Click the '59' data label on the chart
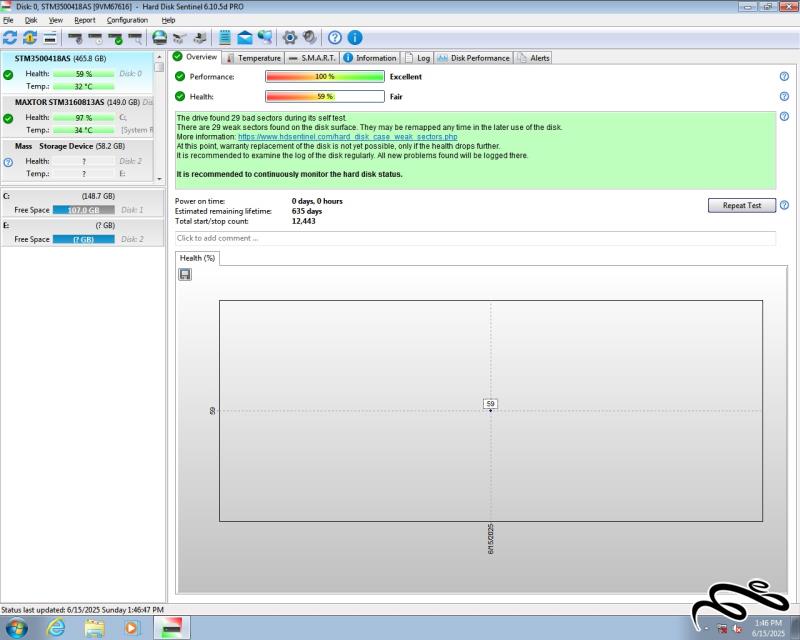 pyautogui.click(x=490, y=404)
